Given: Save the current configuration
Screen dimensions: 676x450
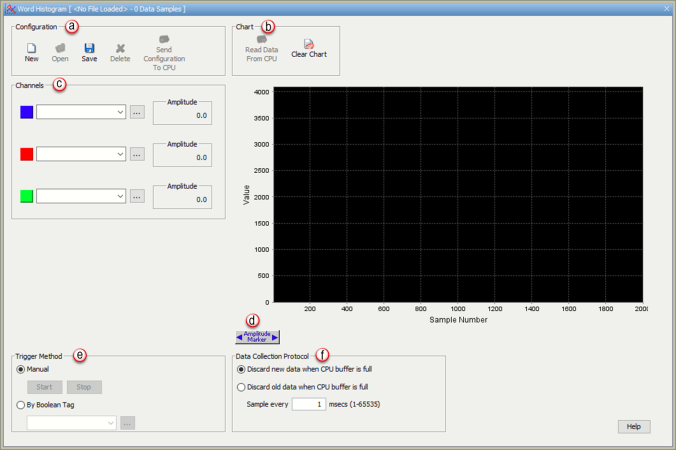Looking at the screenshot, I should coord(89,48).
